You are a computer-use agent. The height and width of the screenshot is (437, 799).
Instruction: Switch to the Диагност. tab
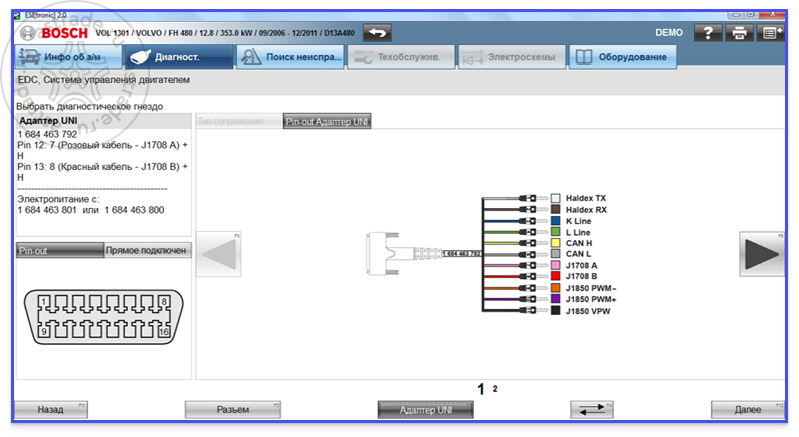[x=179, y=57]
